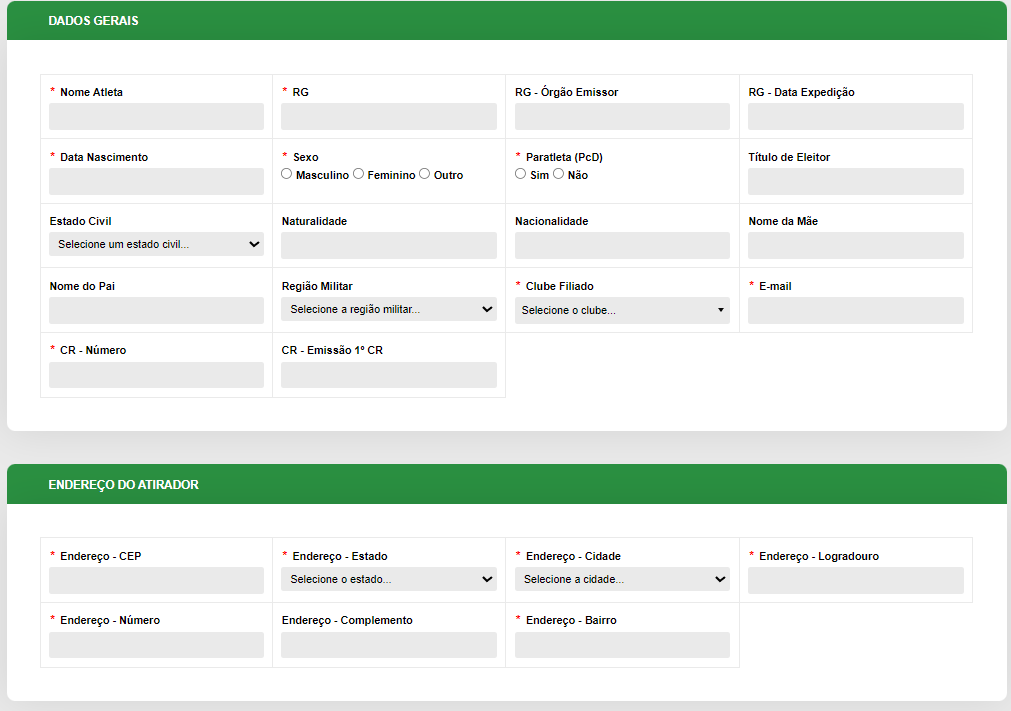The width and height of the screenshot is (1011, 711).
Task: Click the Nome Atleta input field
Action: coord(156,117)
